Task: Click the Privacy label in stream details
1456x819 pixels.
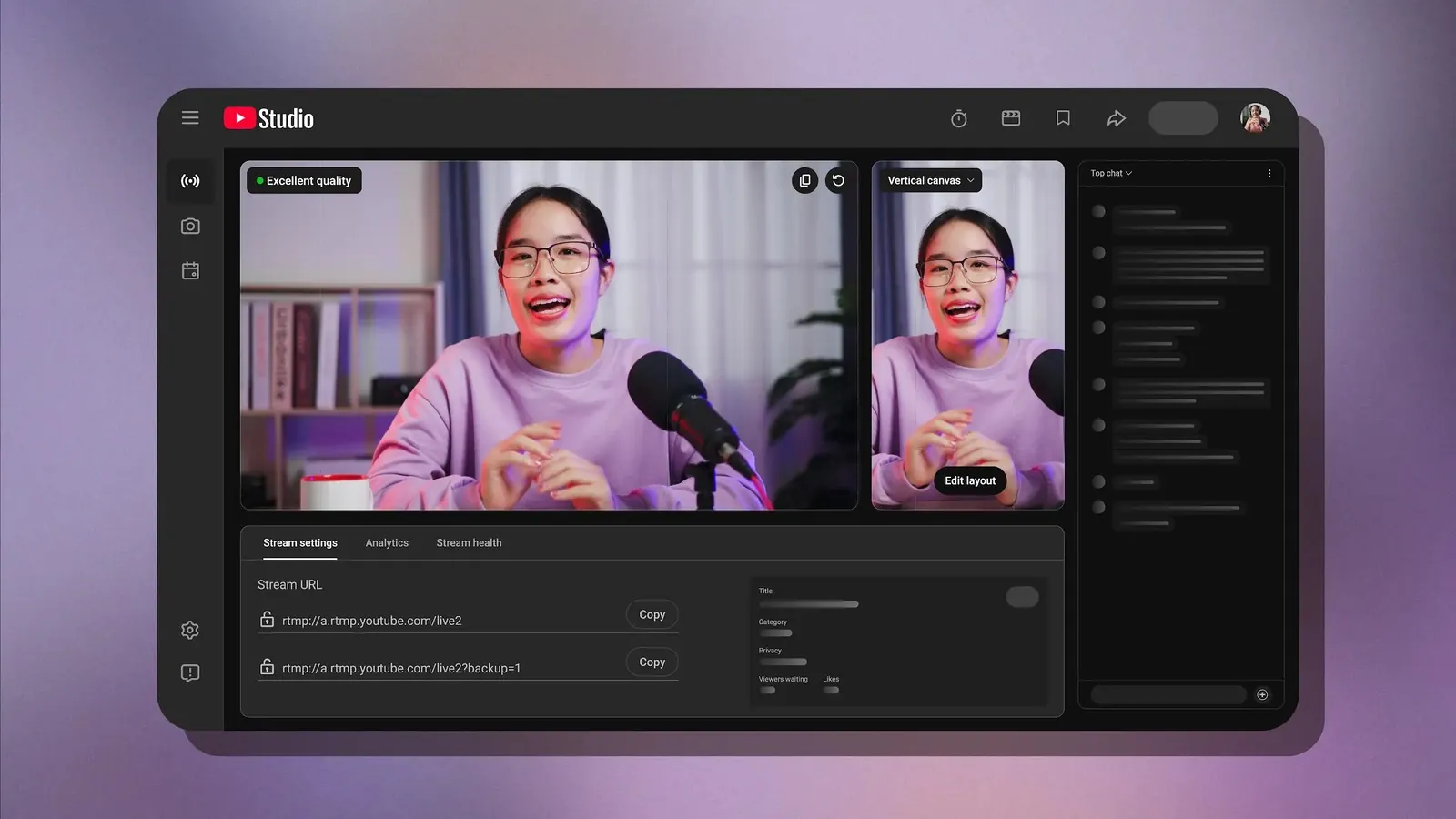Action: point(770,651)
